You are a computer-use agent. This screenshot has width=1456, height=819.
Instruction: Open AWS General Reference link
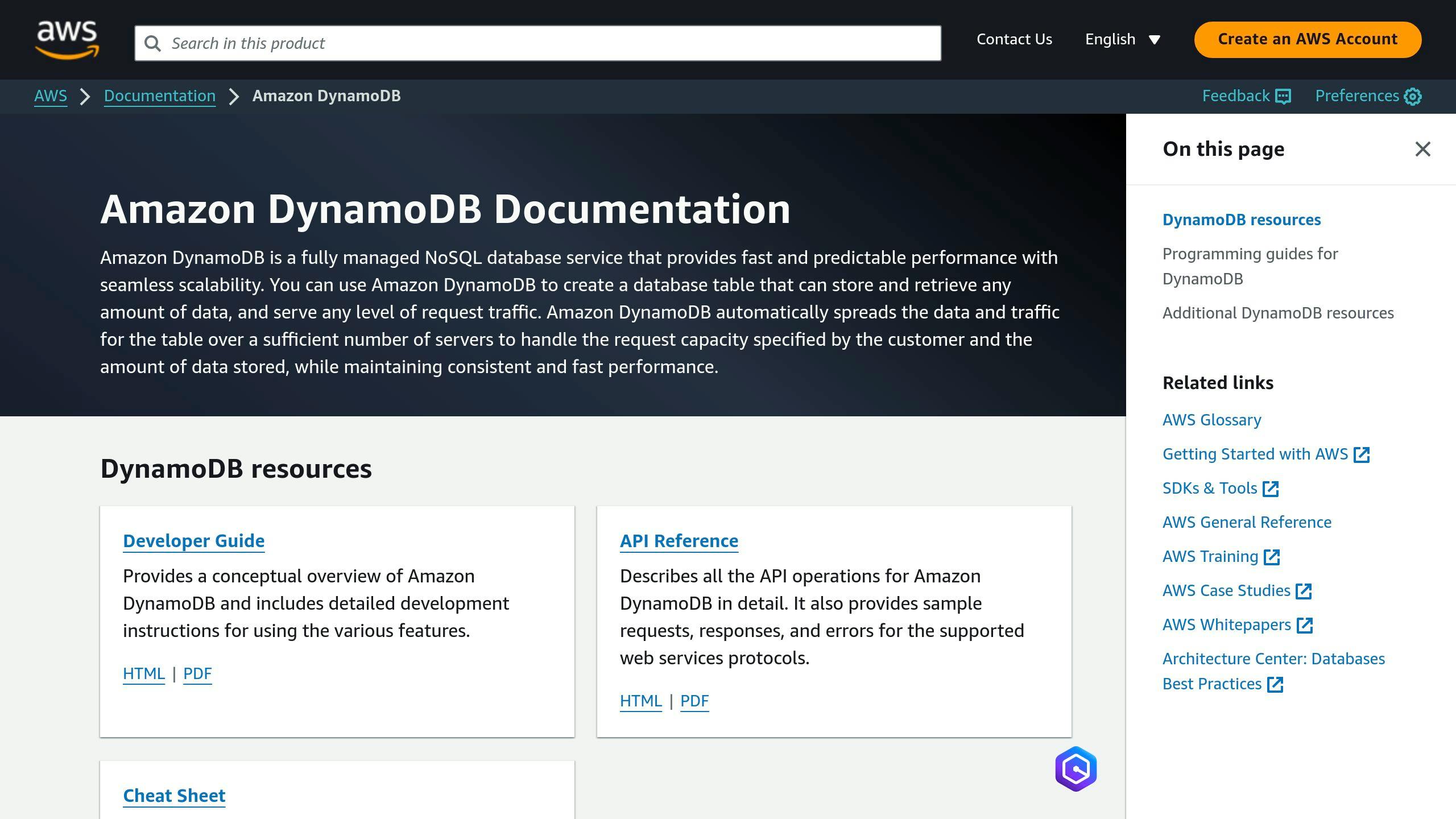pos(1247,522)
